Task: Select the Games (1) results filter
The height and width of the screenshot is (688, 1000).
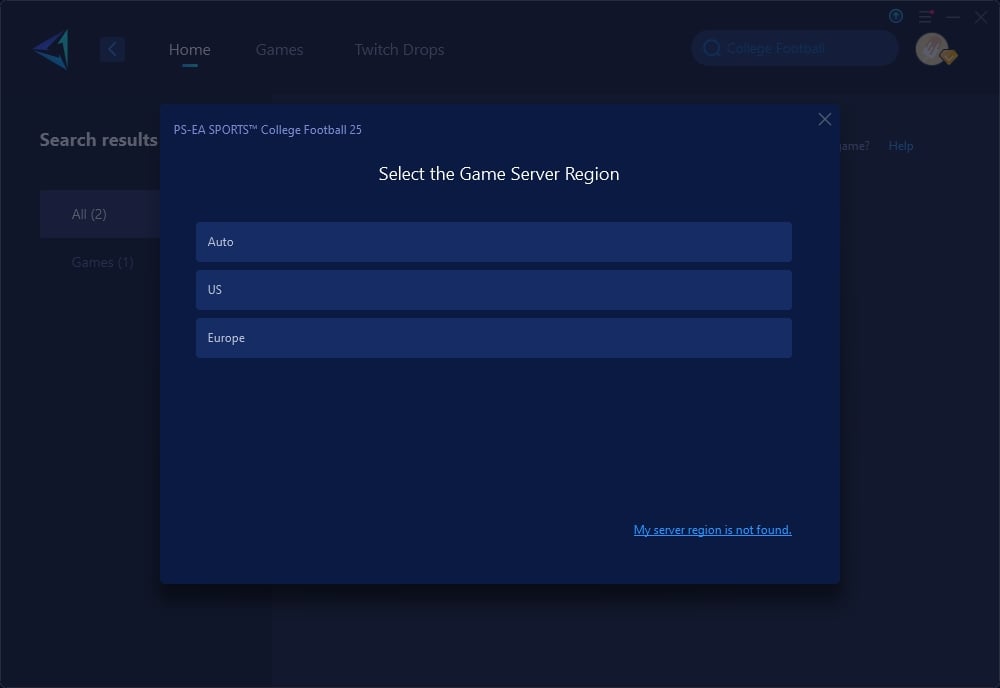Action: click(102, 262)
